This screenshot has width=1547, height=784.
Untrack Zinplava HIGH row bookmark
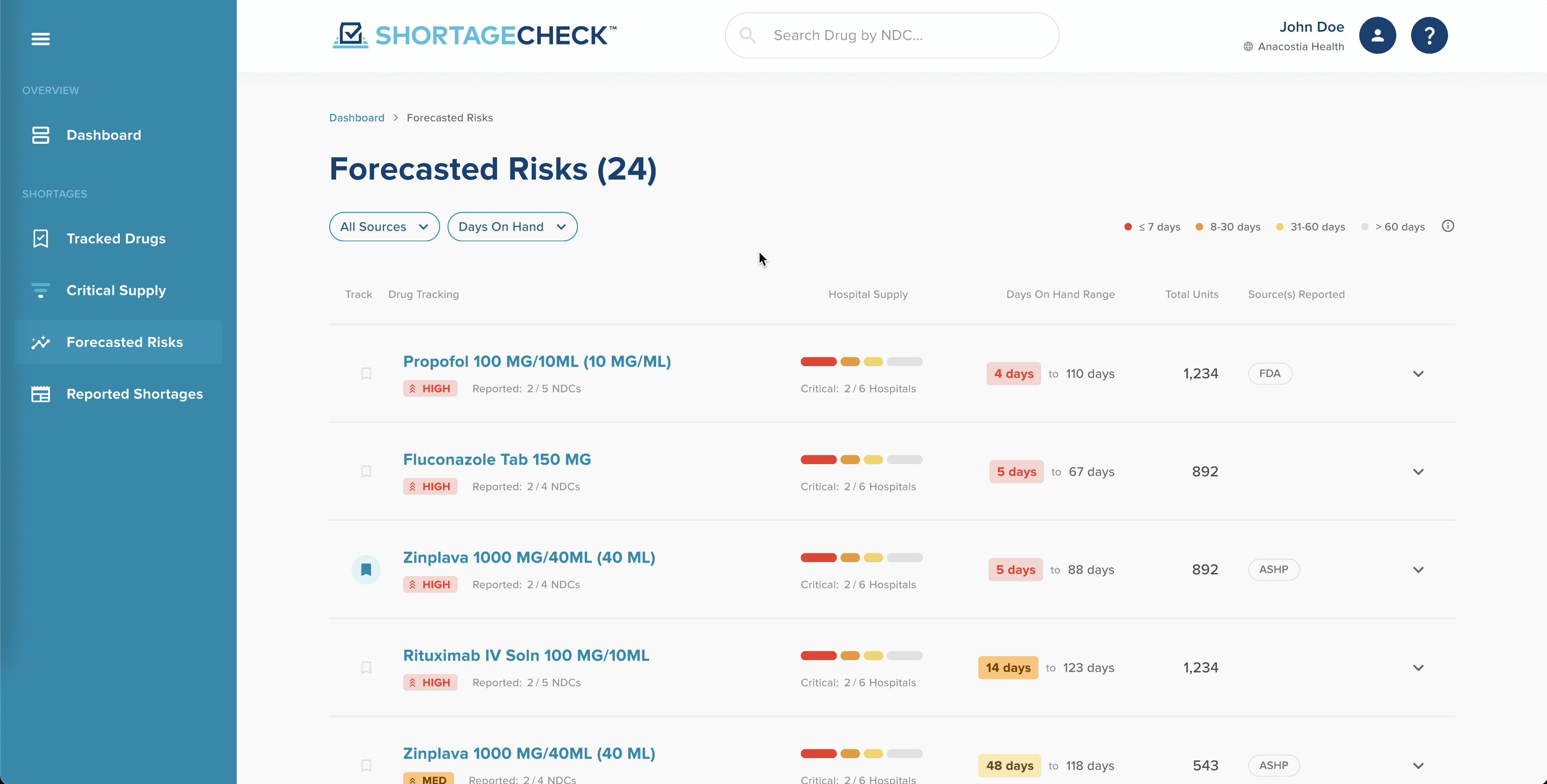(366, 569)
